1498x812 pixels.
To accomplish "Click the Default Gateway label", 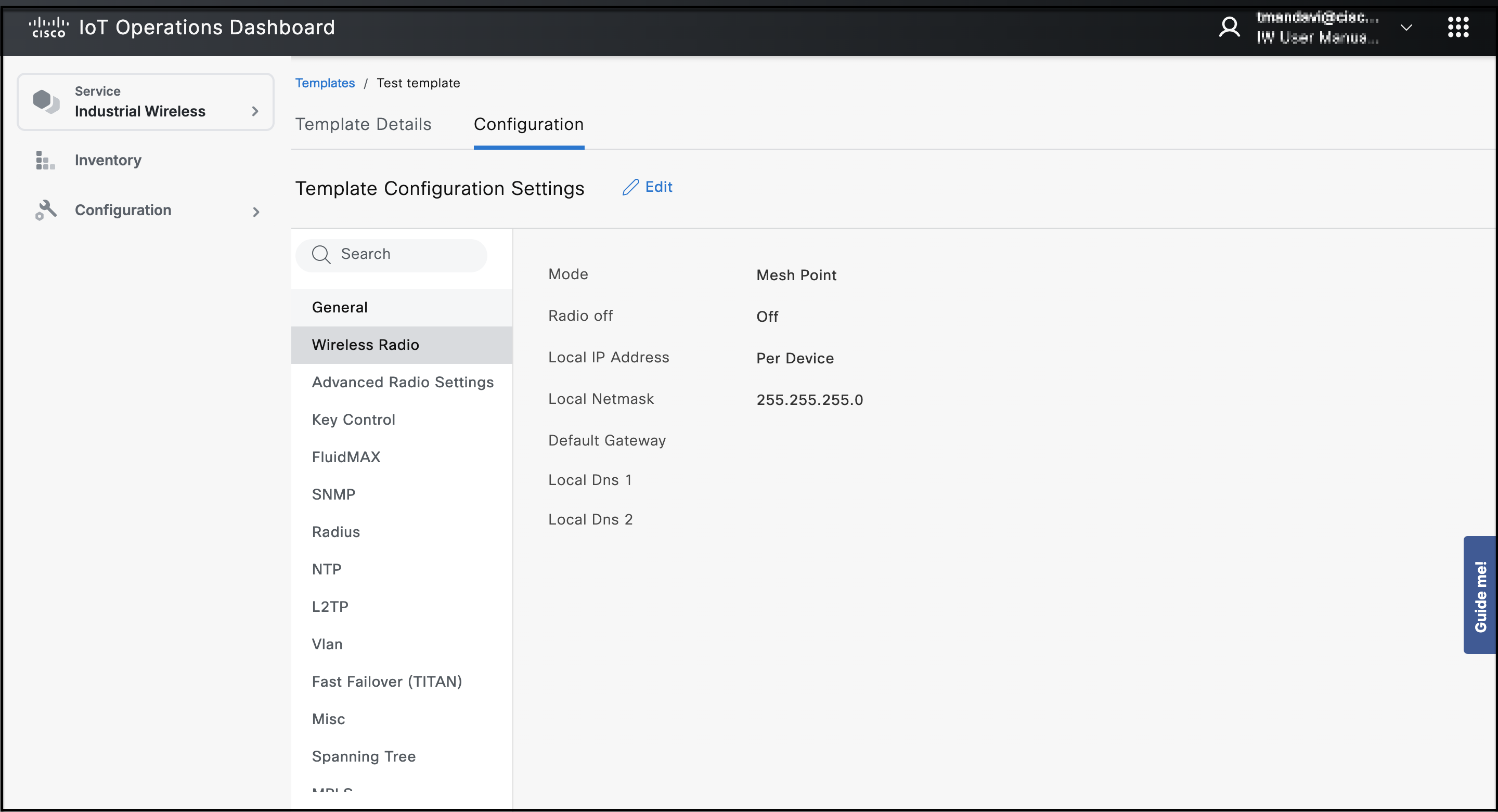I will pyautogui.click(x=606, y=441).
